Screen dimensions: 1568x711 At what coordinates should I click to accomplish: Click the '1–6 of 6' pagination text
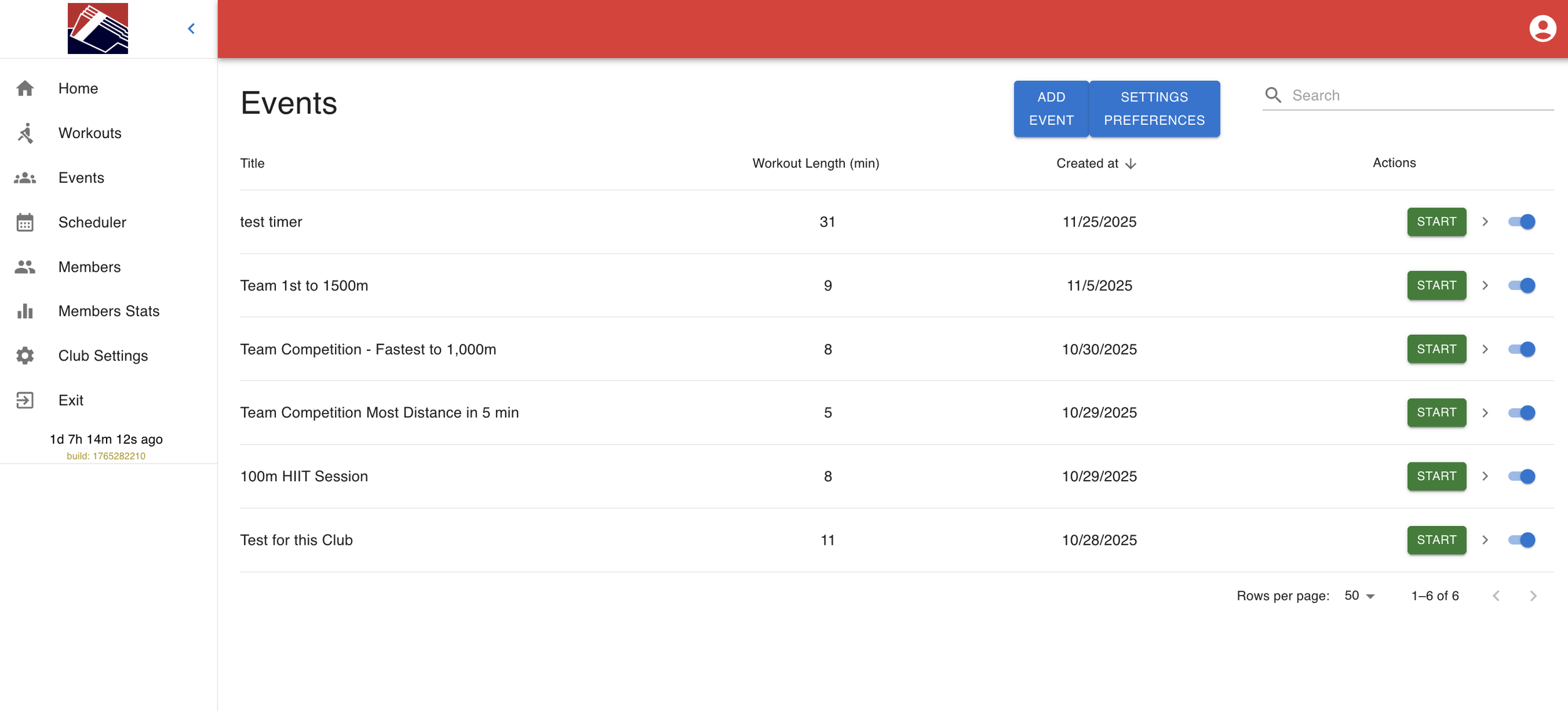1435,596
